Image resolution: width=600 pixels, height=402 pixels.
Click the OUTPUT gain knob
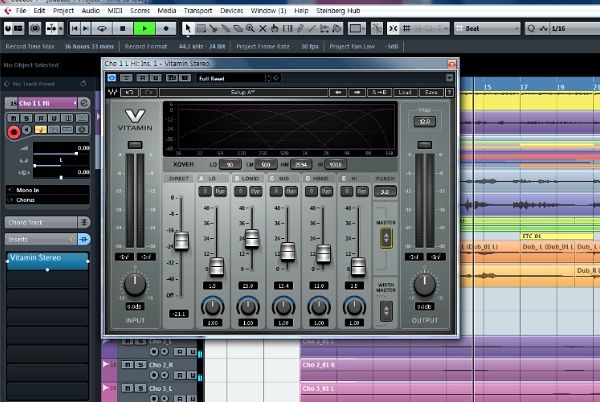pyautogui.click(x=425, y=285)
